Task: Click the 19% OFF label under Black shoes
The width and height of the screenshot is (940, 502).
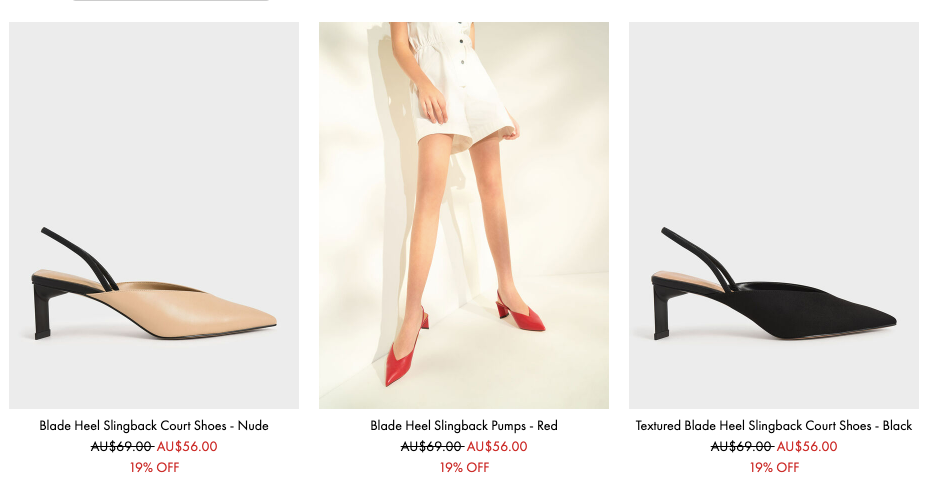Action: (x=774, y=467)
